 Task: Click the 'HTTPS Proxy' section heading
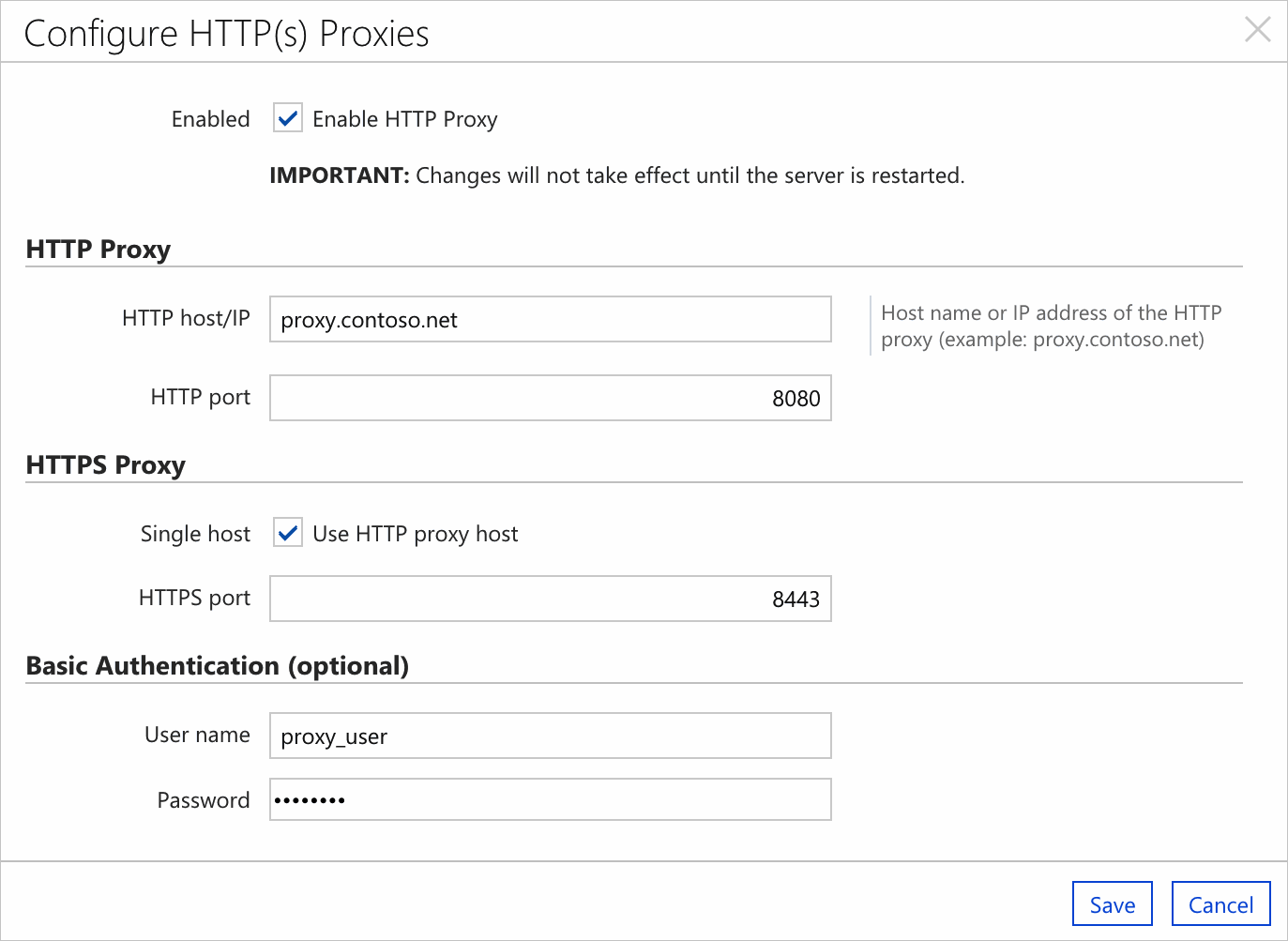tap(106, 465)
